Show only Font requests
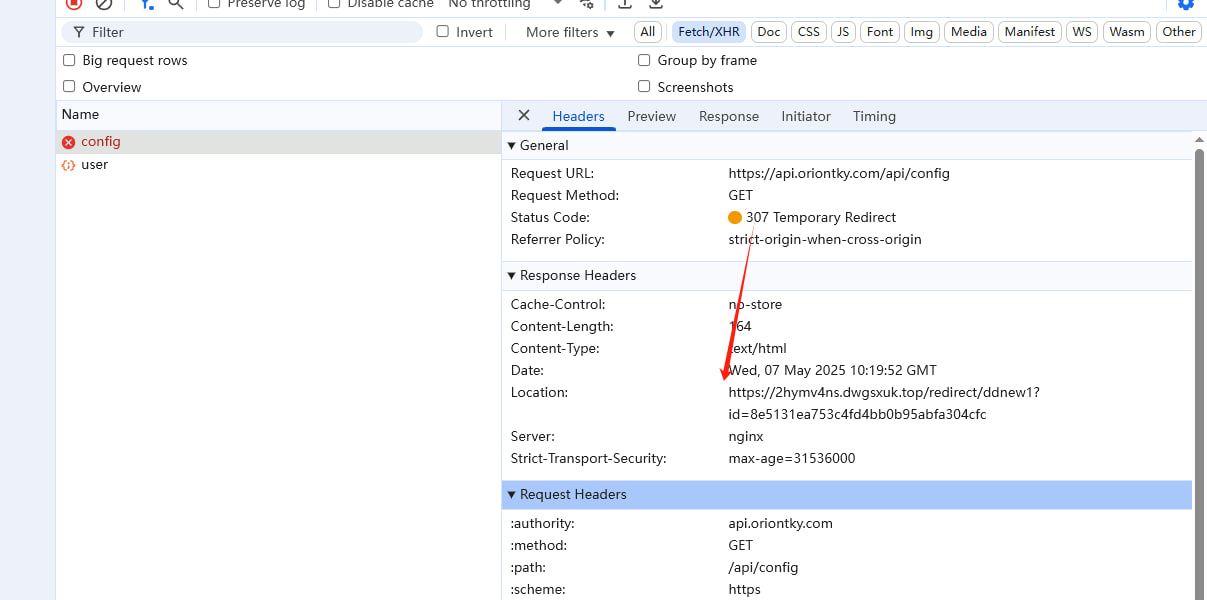The image size is (1207, 600). 880,32
